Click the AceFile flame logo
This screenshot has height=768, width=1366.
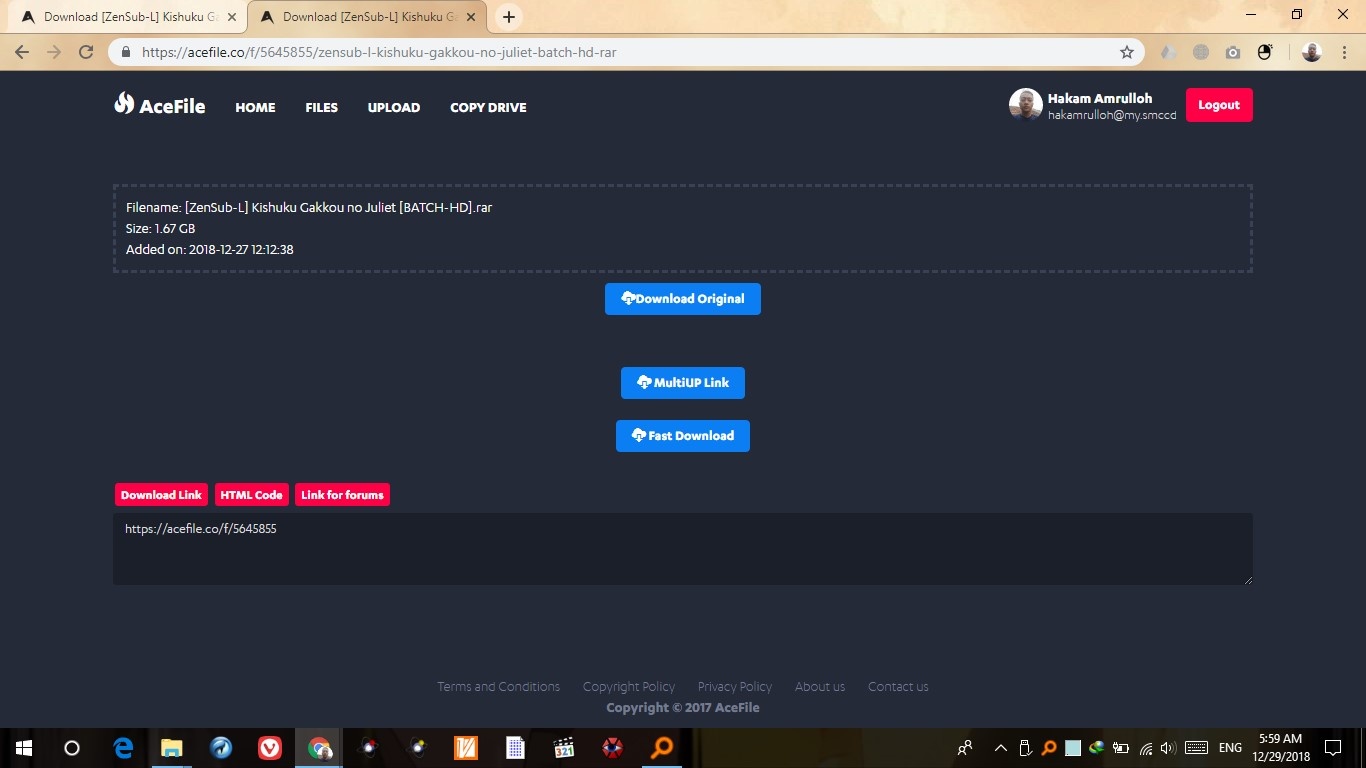pos(124,103)
